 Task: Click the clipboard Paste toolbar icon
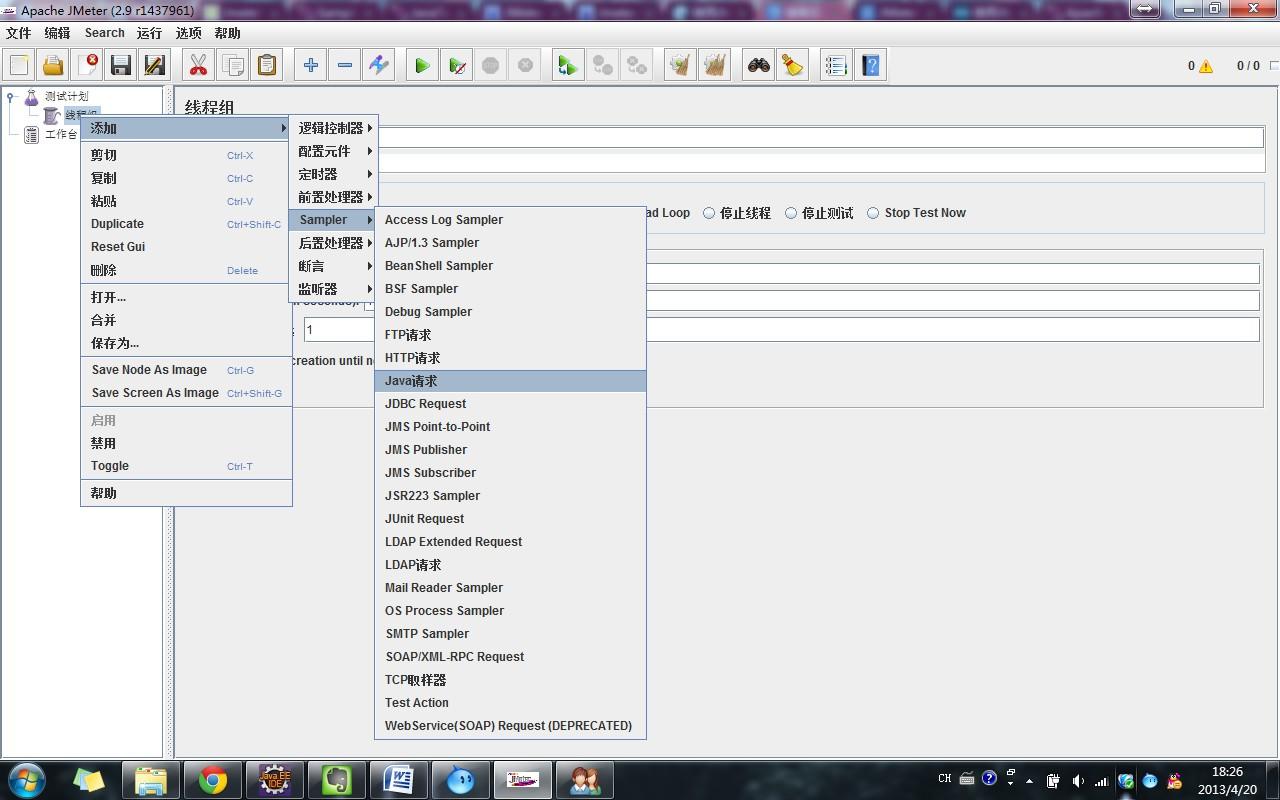click(x=267, y=66)
